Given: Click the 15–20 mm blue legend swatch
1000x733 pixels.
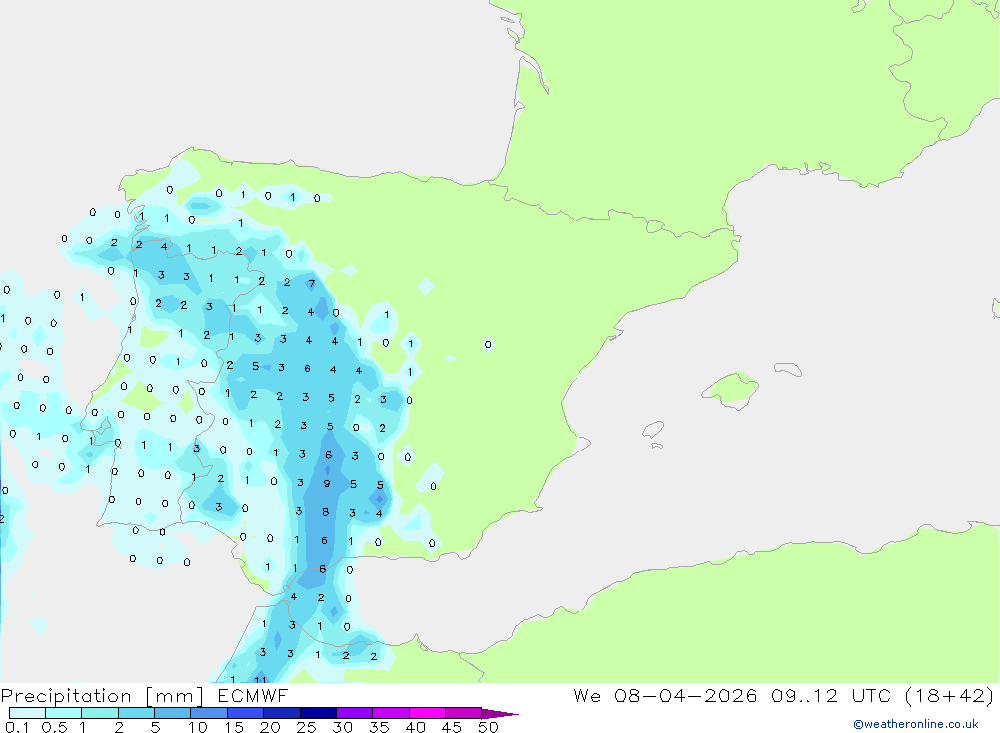Looking at the screenshot, I should pyautogui.click(x=246, y=713).
